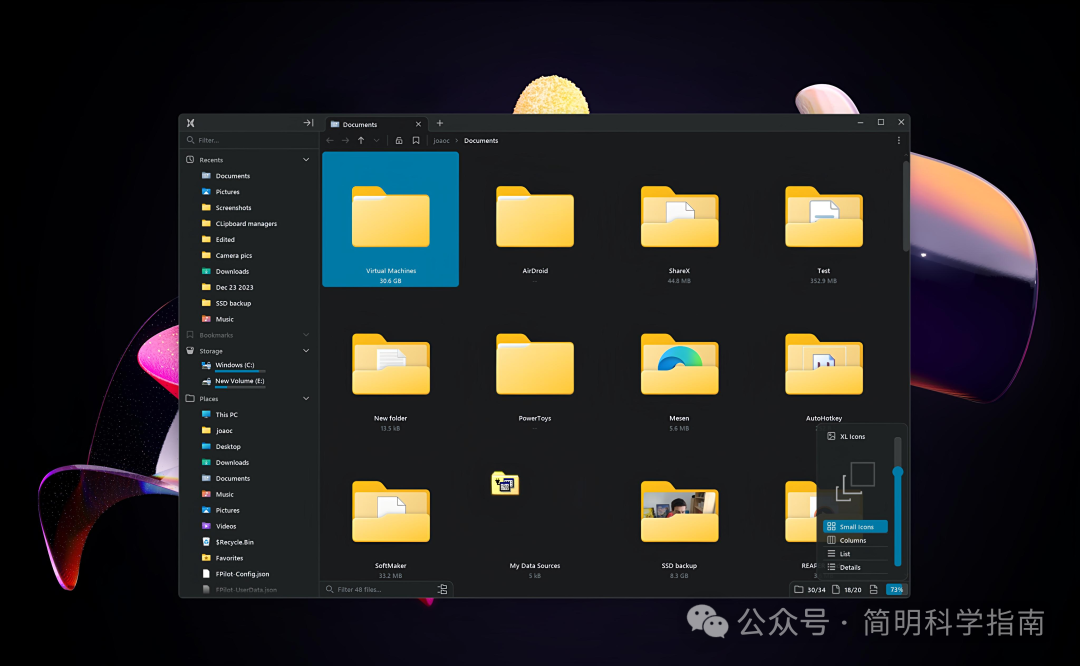Screen dimensions: 1080x666
Task: Click joaoc in the breadcrumb path
Action: [441, 141]
